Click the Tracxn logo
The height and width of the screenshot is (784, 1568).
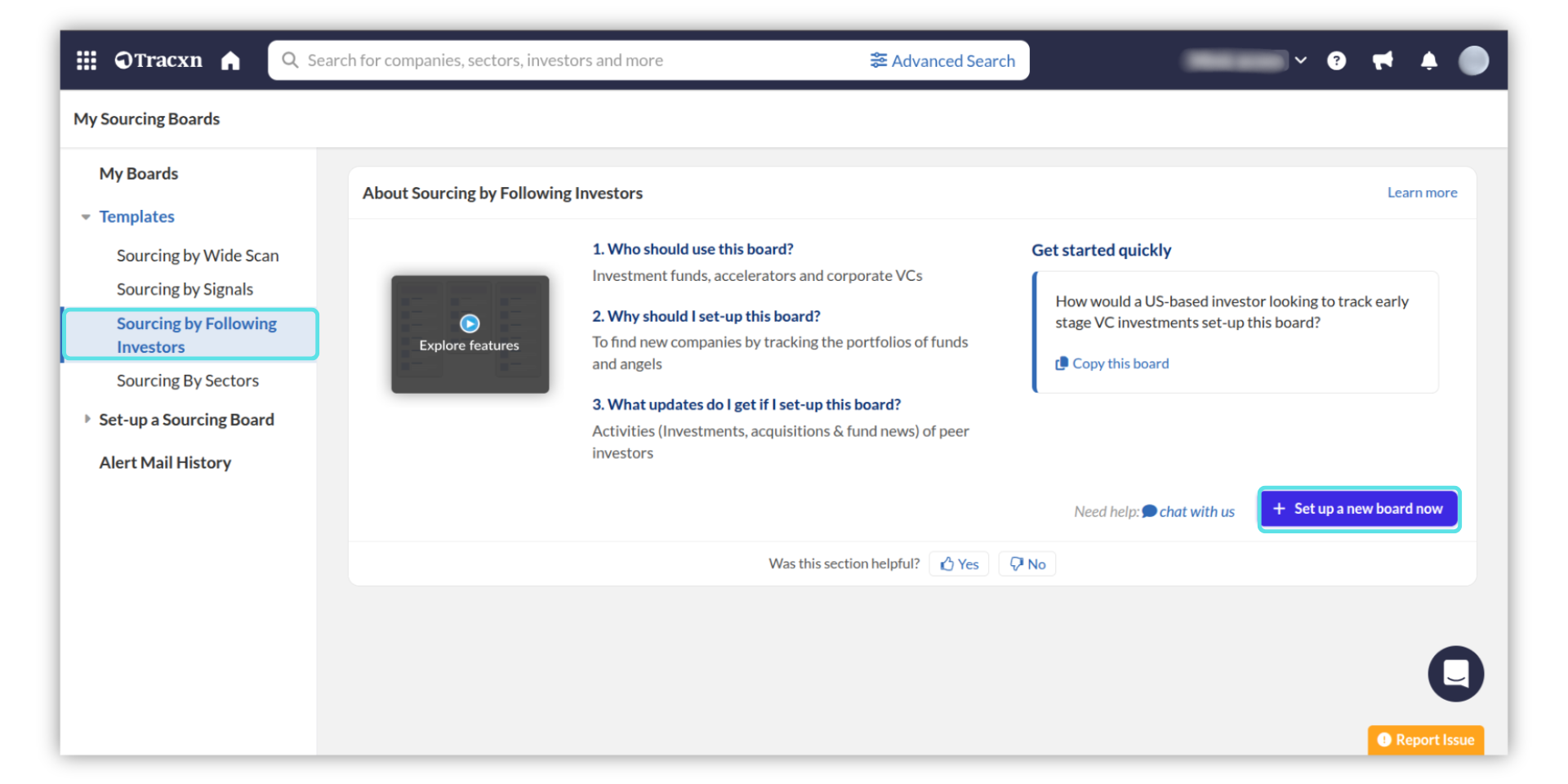pyautogui.click(x=158, y=60)
